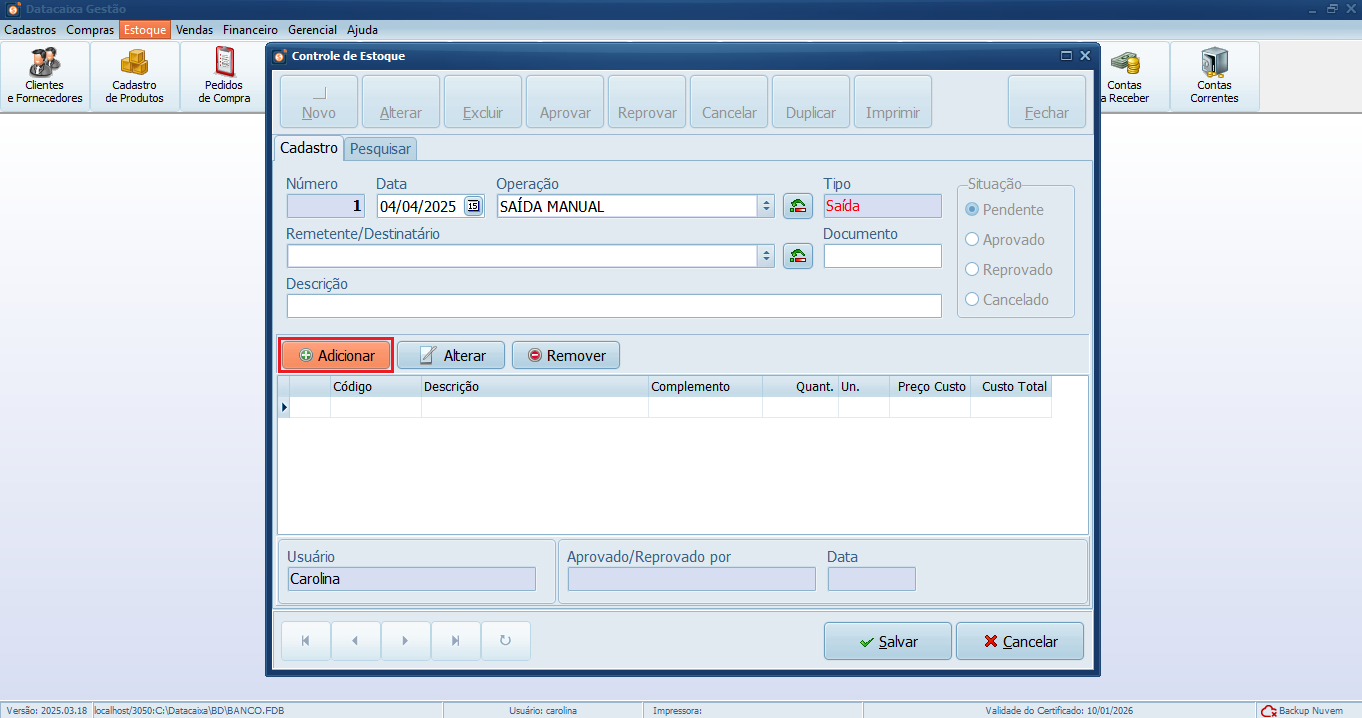Expand the Remetente/Destinatário dropdown

click(x=767, y=255)
